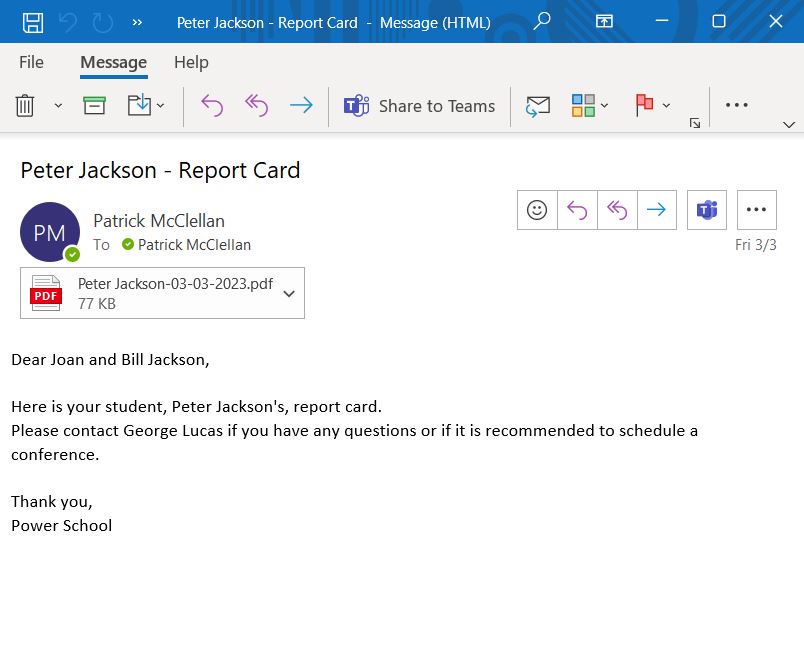Open the Help tab

(x=190, y=62)
